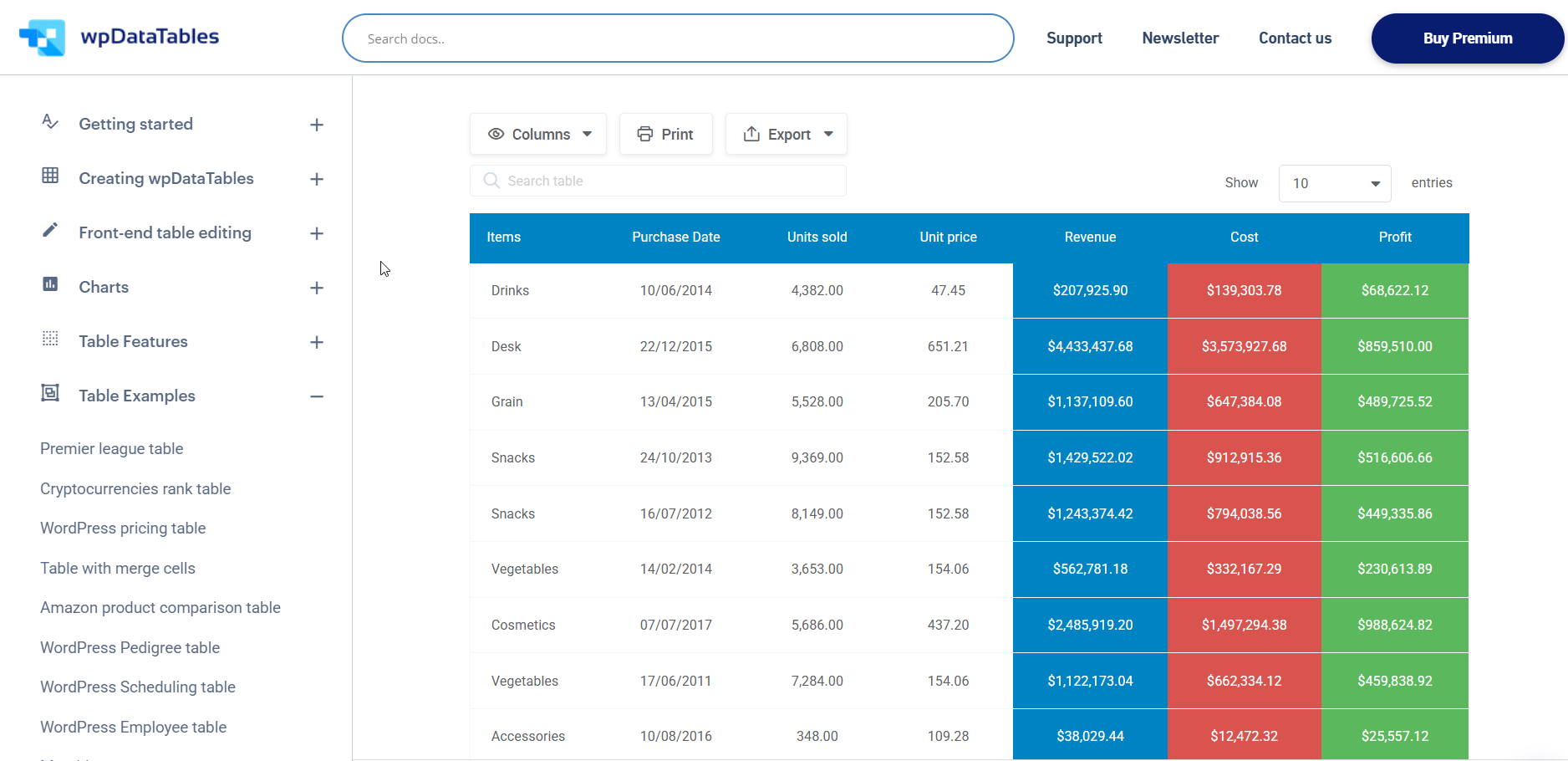Click the Buy Premium button
Viewport: 1568px width, 761px height.
click(1468, 38)
